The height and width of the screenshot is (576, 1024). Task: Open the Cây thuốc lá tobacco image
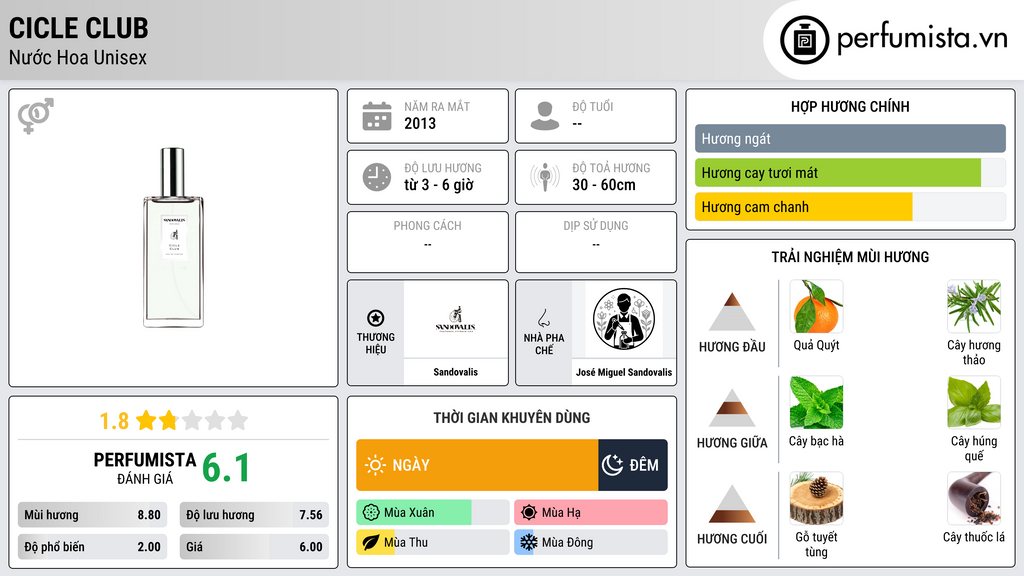[x=974, y=499]
